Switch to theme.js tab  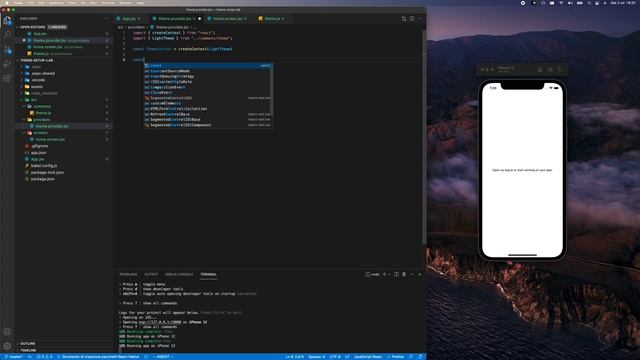tap(272, 19)
